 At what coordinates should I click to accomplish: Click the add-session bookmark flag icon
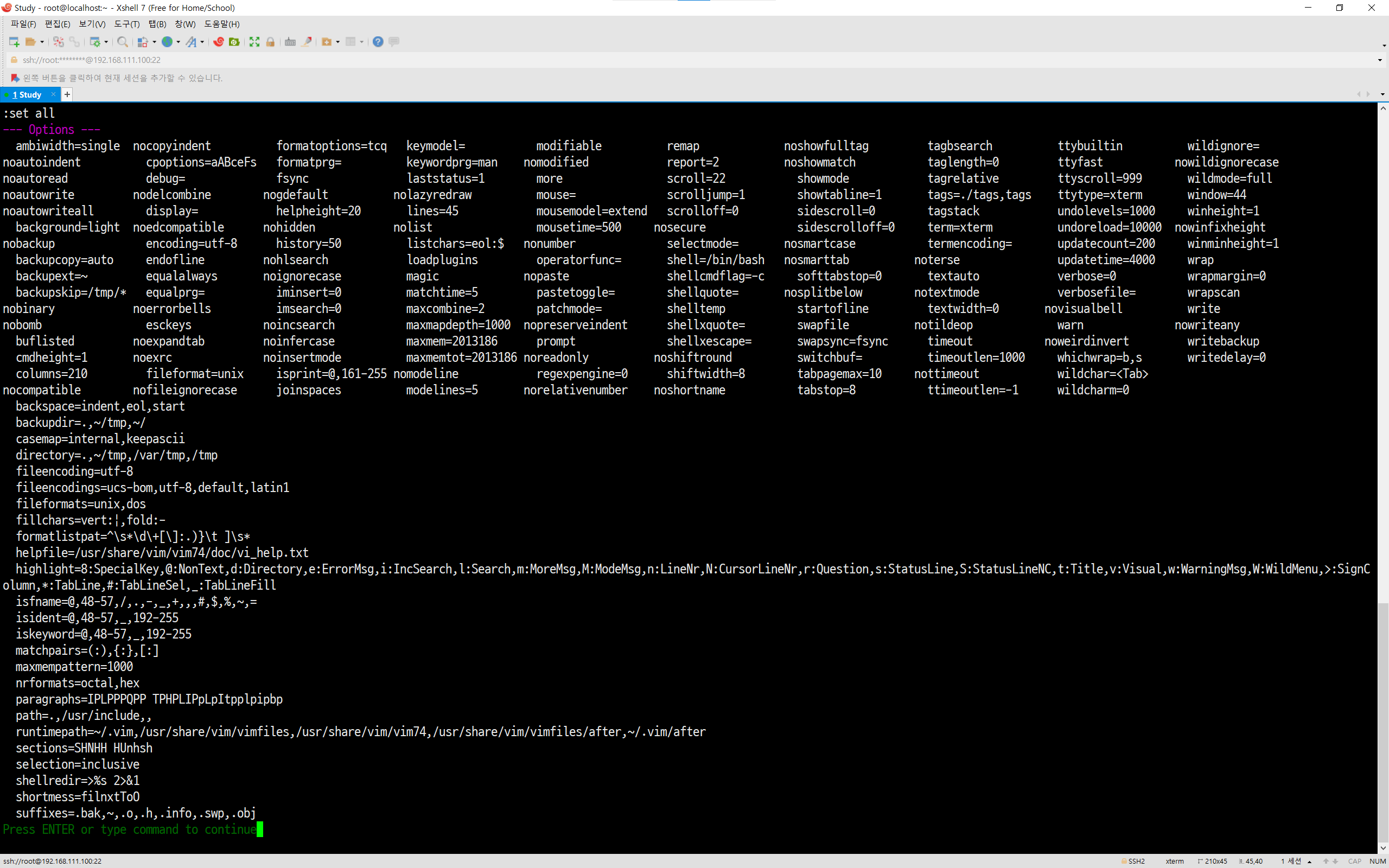coord(15,78)
